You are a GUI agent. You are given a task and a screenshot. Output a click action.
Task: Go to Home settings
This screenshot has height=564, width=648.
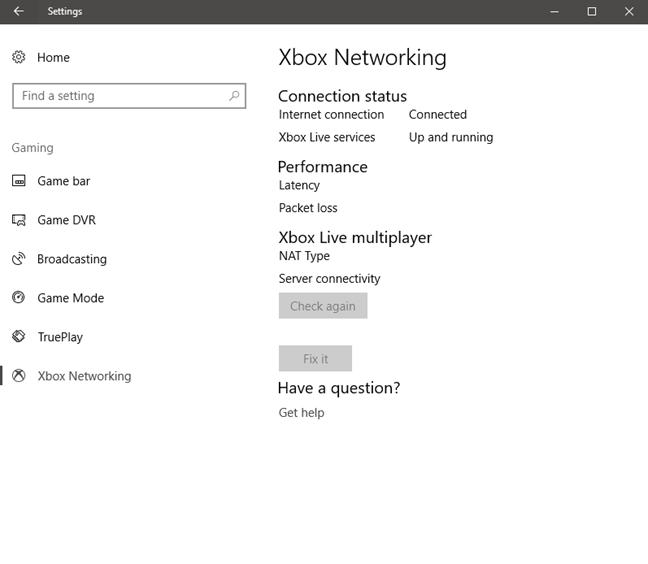pos(53,57)
